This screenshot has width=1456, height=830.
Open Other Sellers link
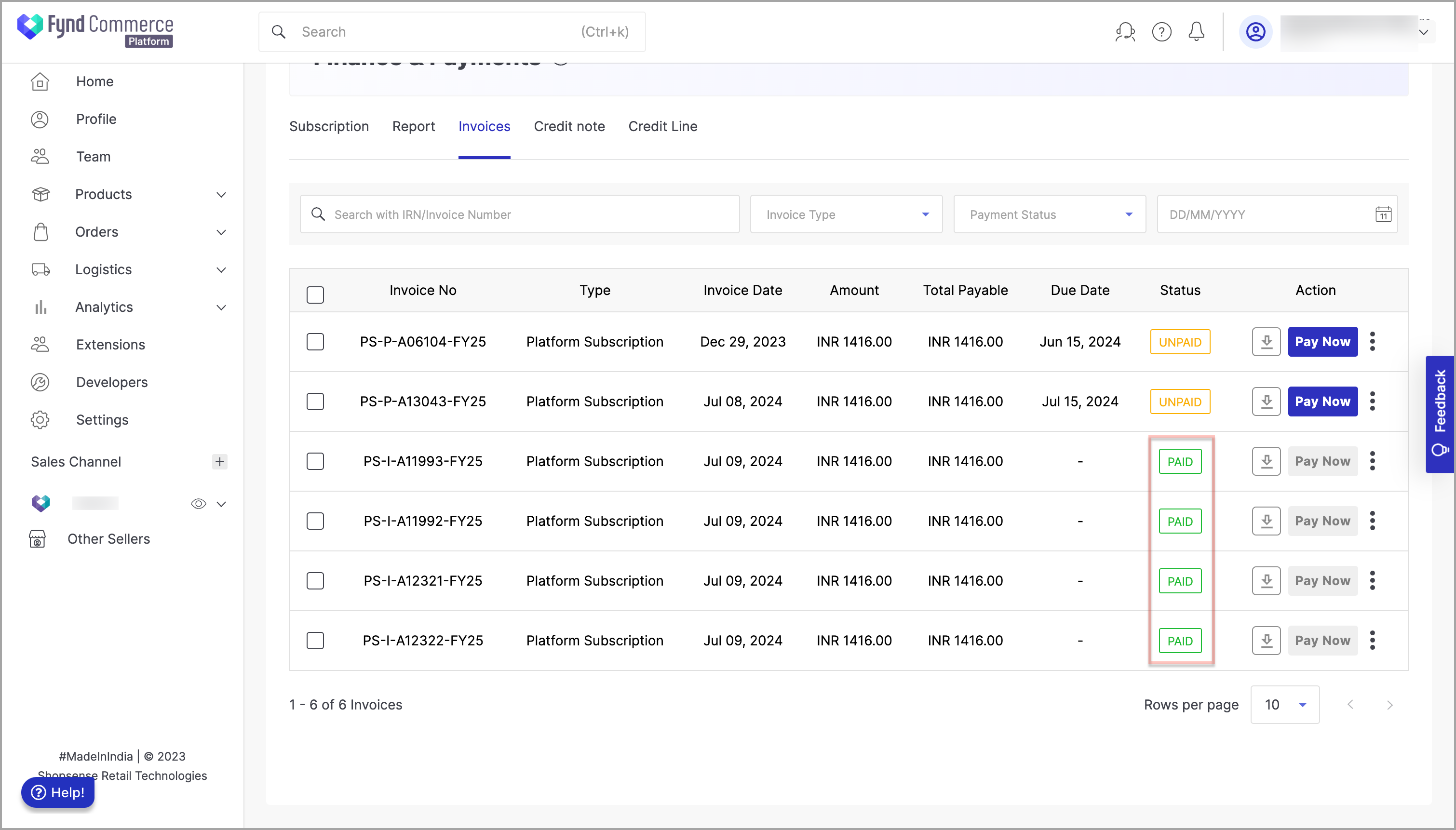coord(108,539)
